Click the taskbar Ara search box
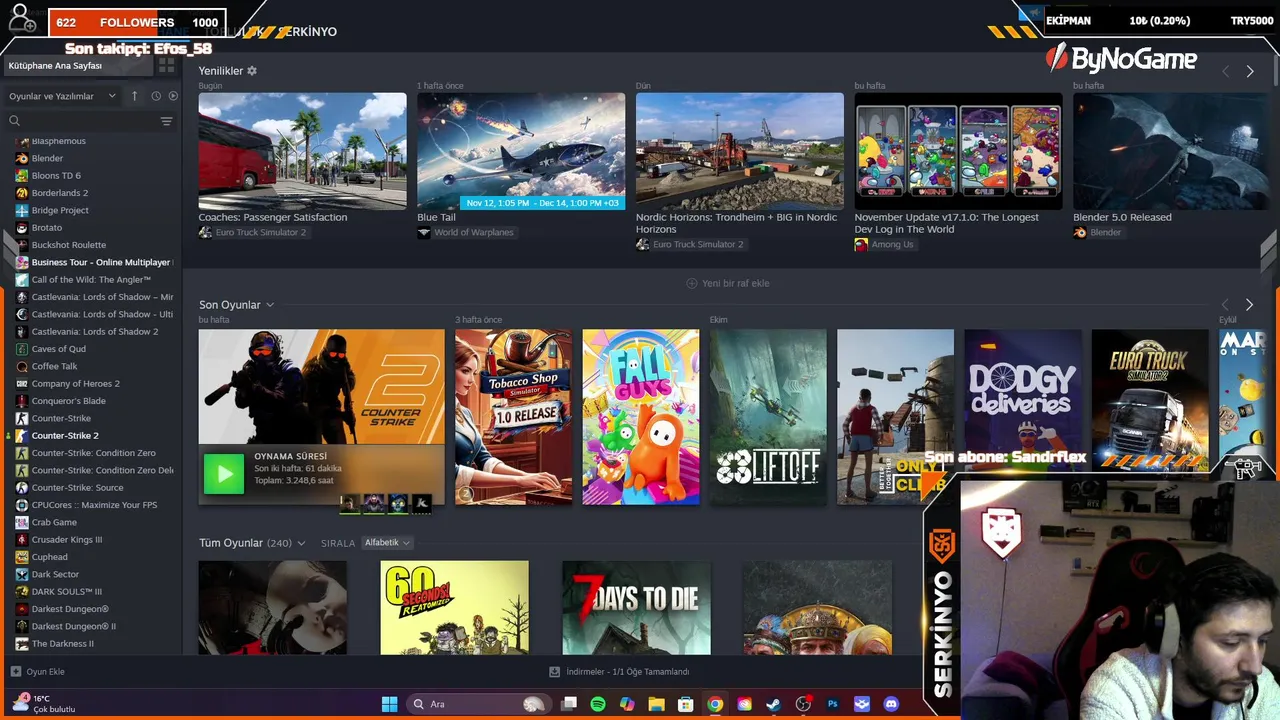Screen dimensions: 1280x720 pos(479,704)
